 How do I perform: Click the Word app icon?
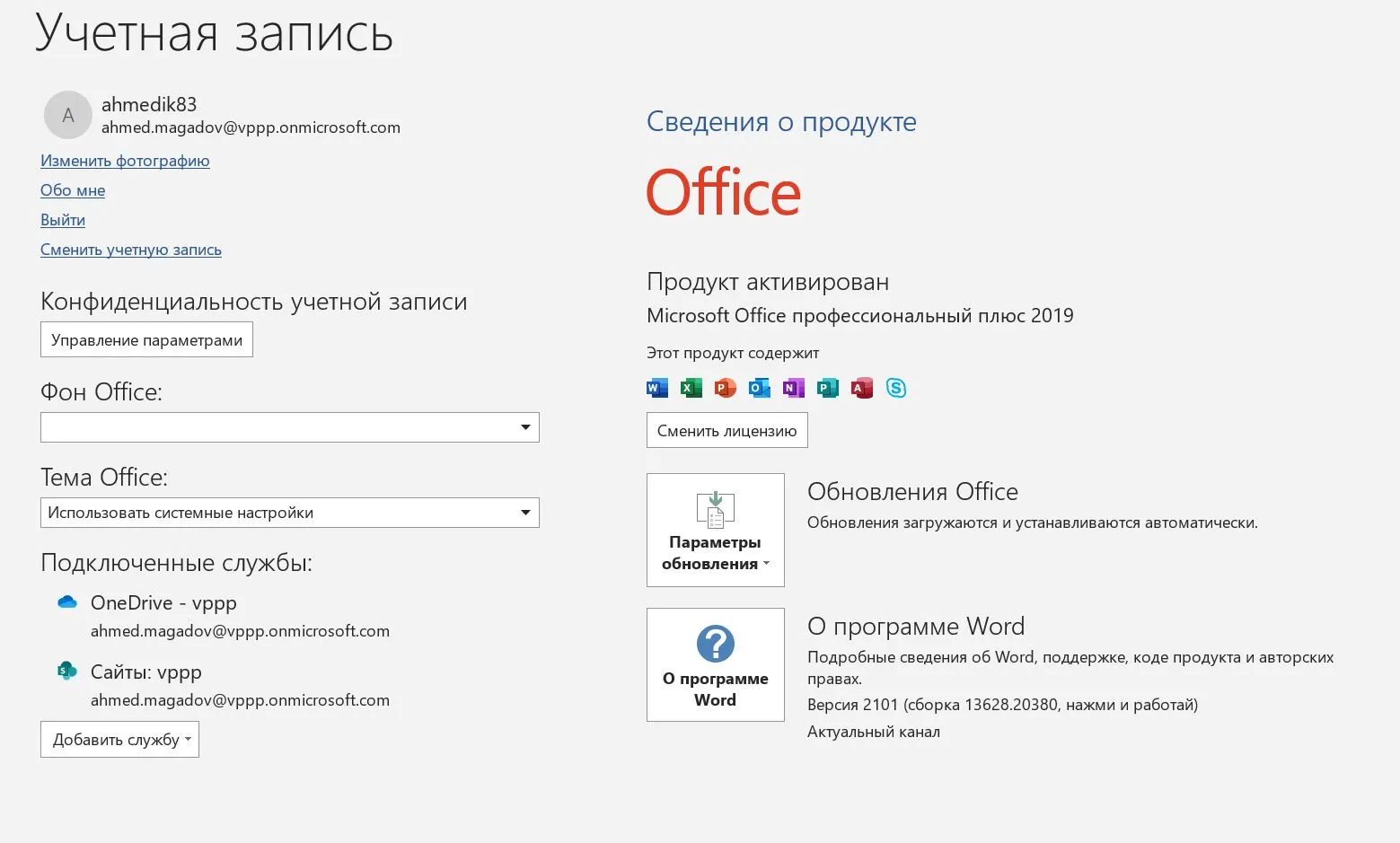click(x=657, y=388)
